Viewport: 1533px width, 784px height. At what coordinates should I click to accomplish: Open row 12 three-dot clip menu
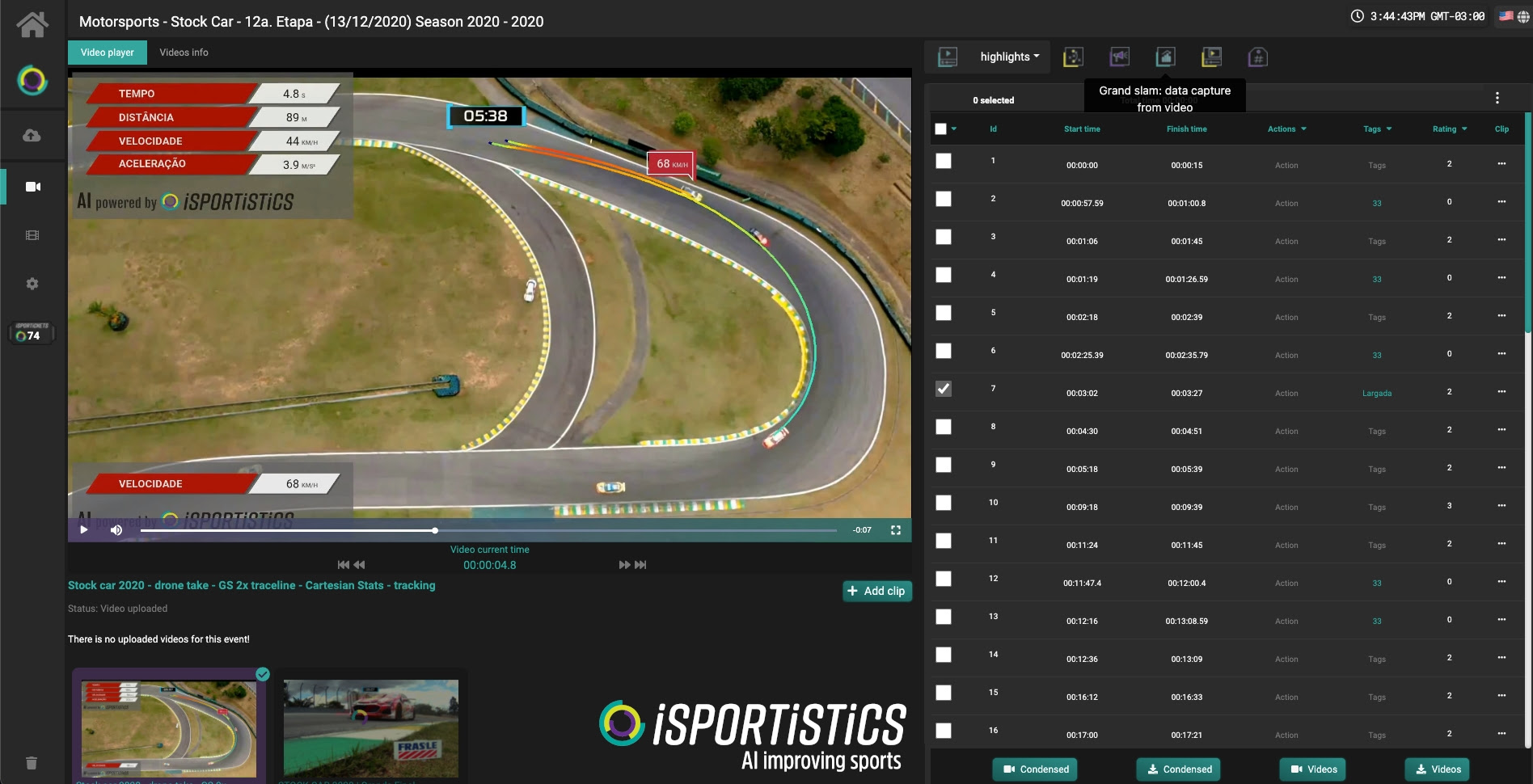[x=1501, y=582]
